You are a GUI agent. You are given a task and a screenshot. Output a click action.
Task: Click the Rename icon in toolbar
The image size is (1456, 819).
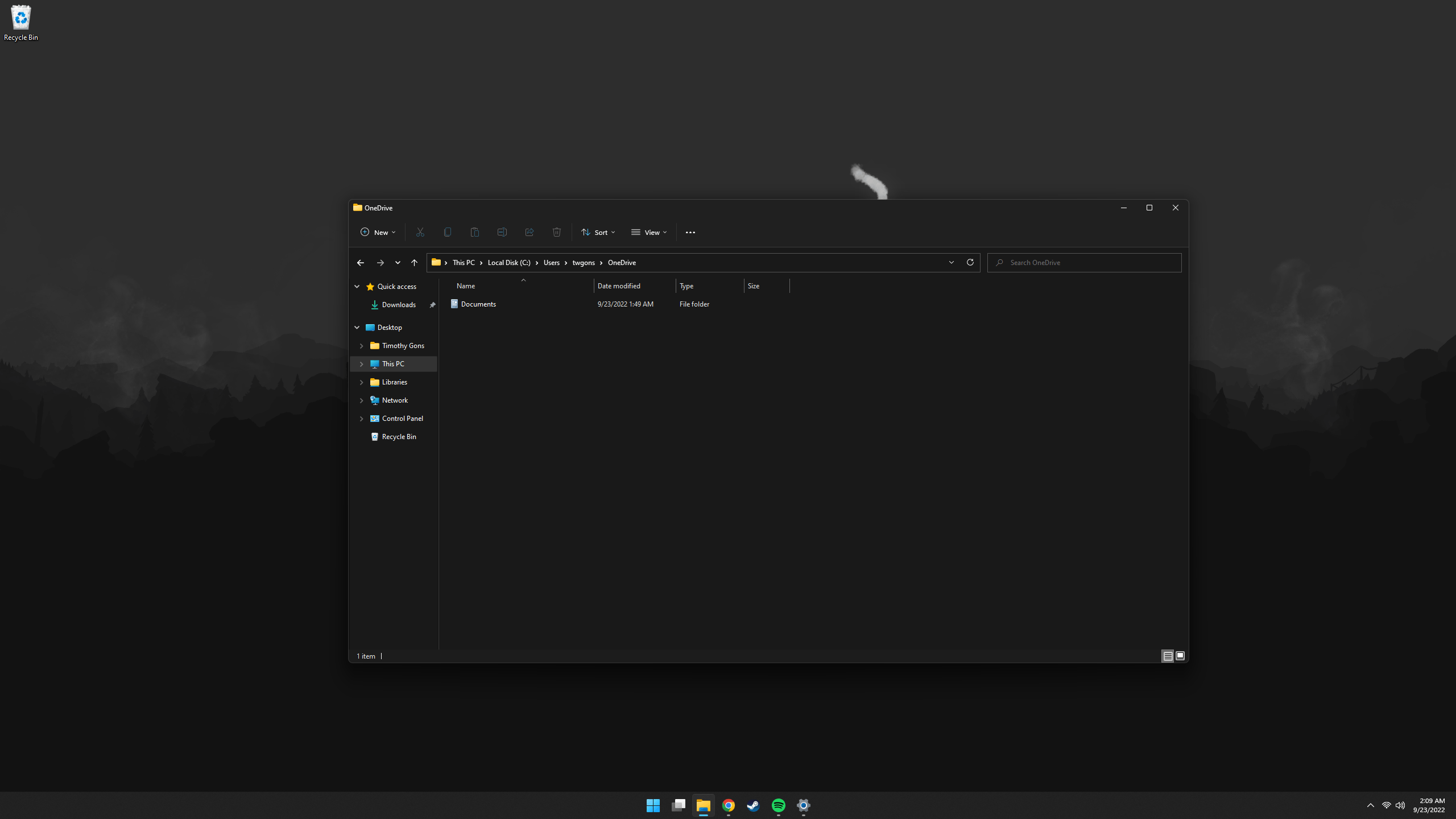click(502, 232)
